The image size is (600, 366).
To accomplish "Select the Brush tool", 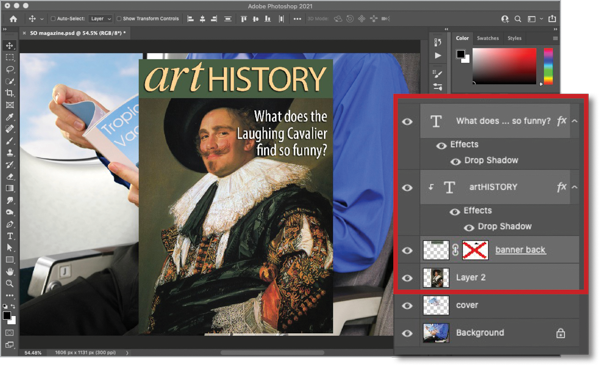I will point(10,141).
